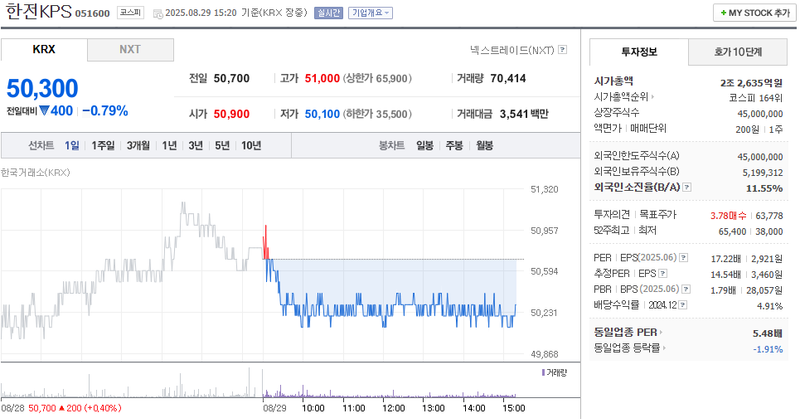Click the 시가총액 value 2조 2,635억원
This screenshot has width=800, height=419.
(752, 83)
